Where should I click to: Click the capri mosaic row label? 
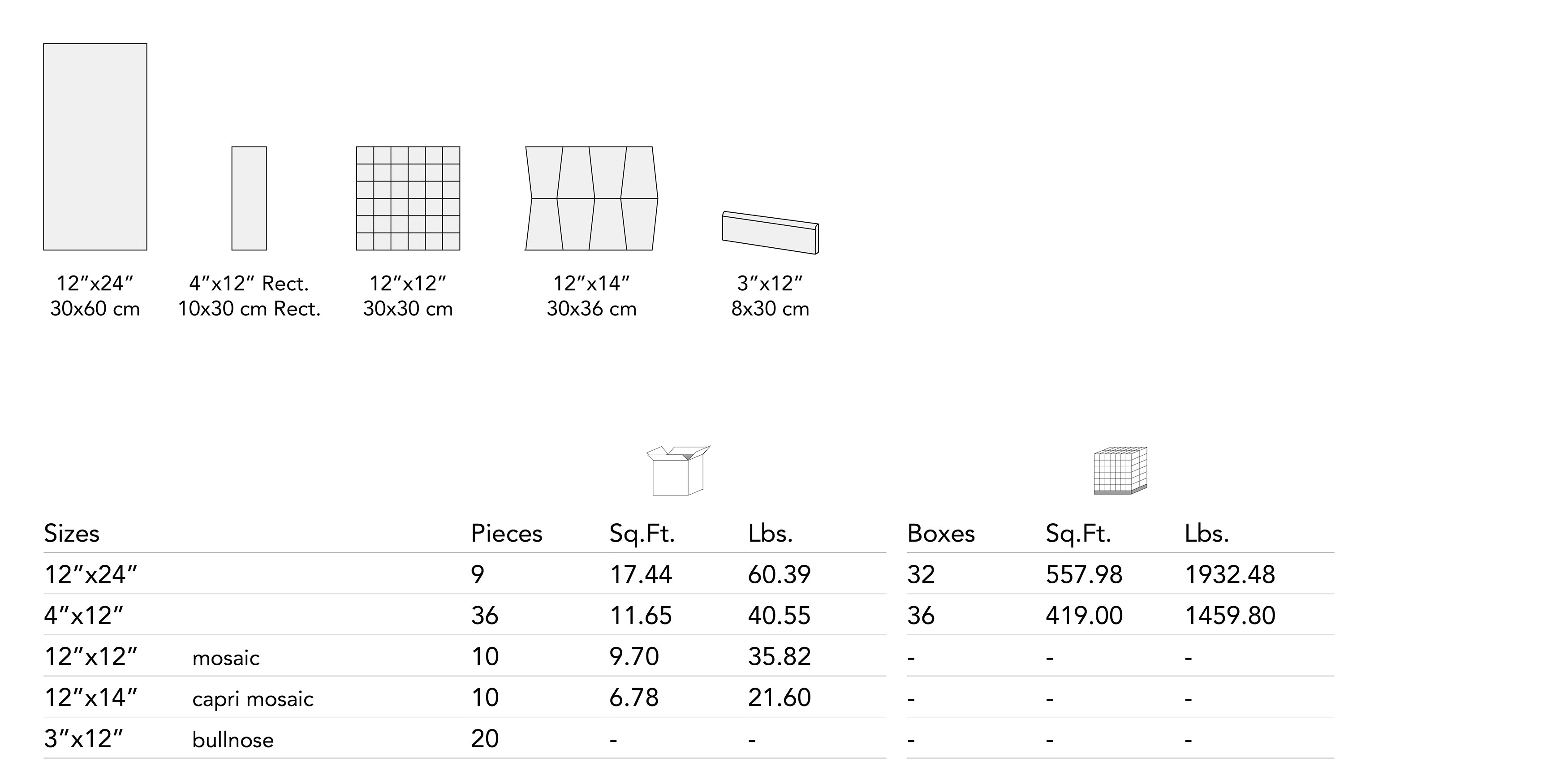pos(253,699)
